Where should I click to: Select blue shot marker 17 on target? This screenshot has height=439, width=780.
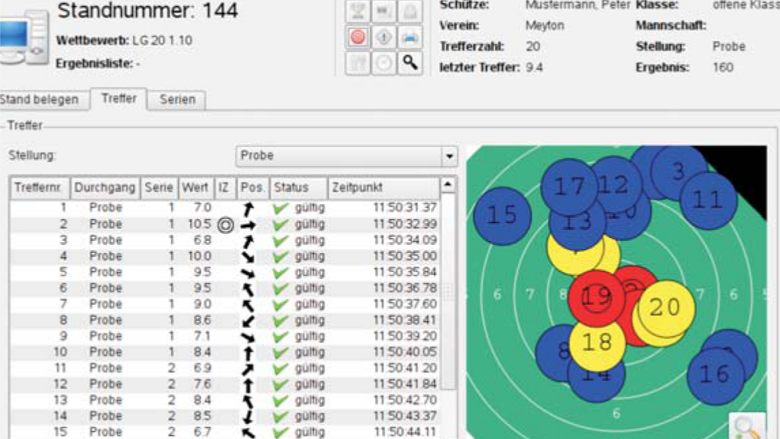coord(569,187)
